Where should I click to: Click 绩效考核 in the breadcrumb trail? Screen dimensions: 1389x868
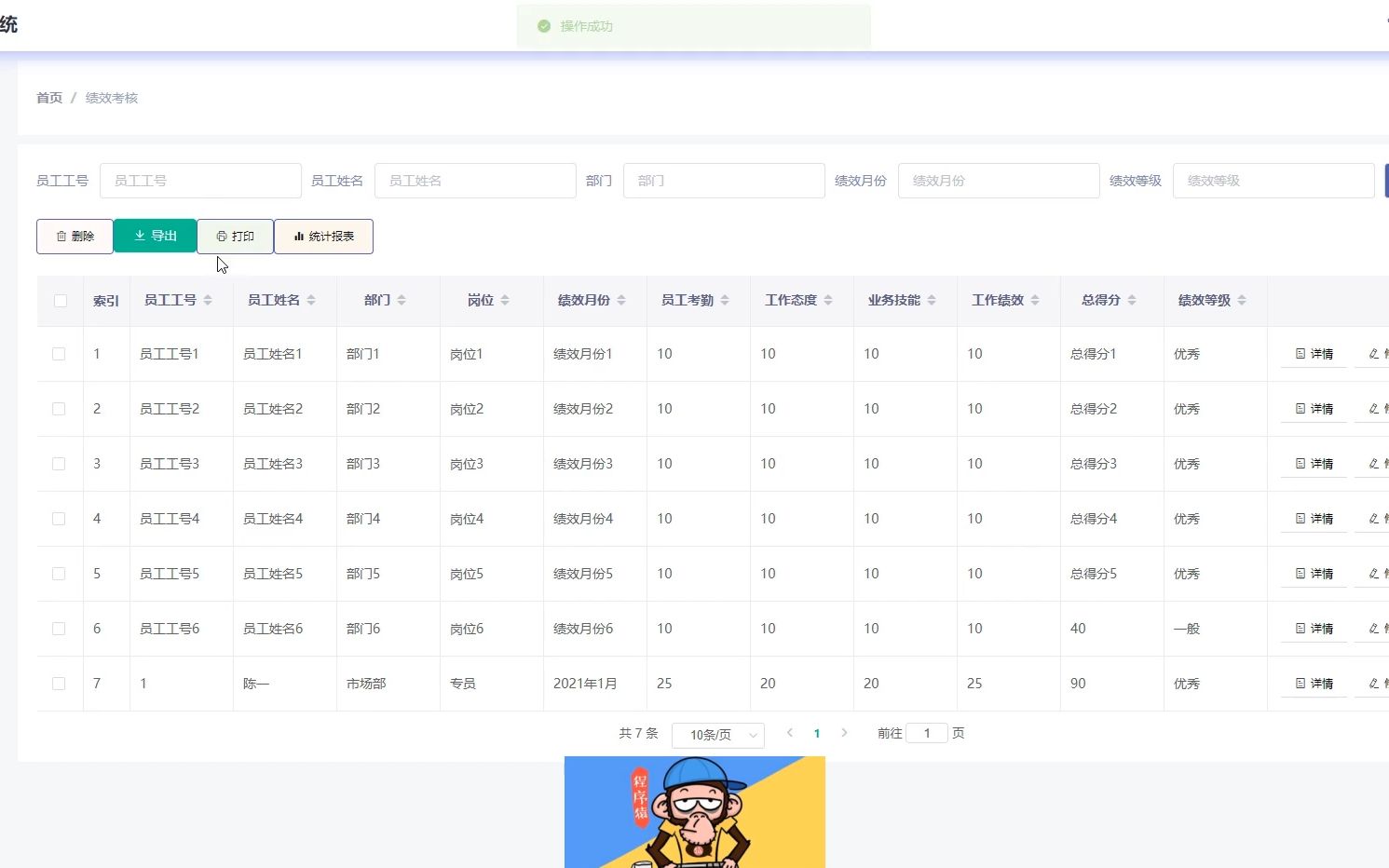[111, 97]
